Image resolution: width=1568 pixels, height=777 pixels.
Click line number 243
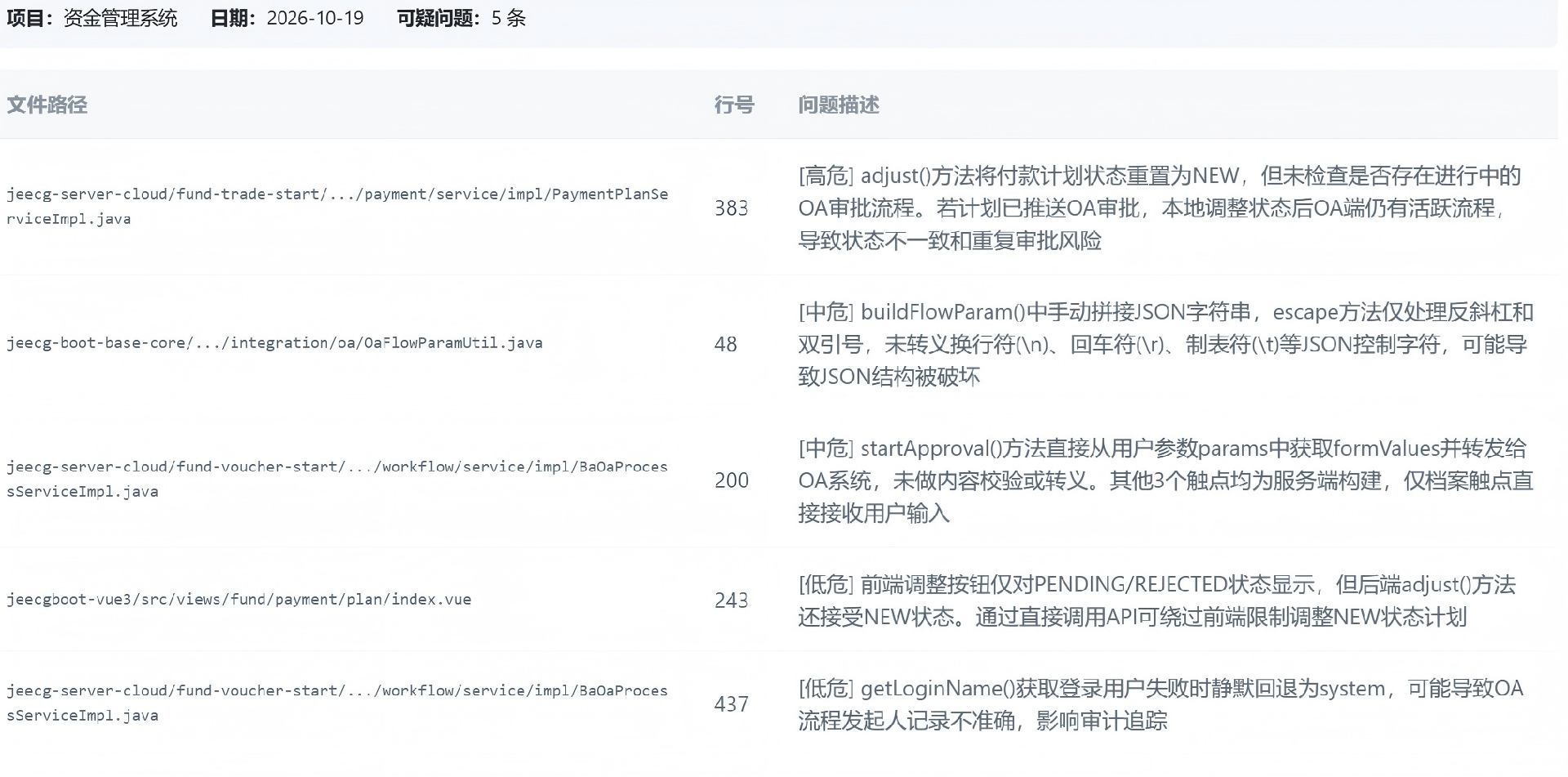[731, 601]
